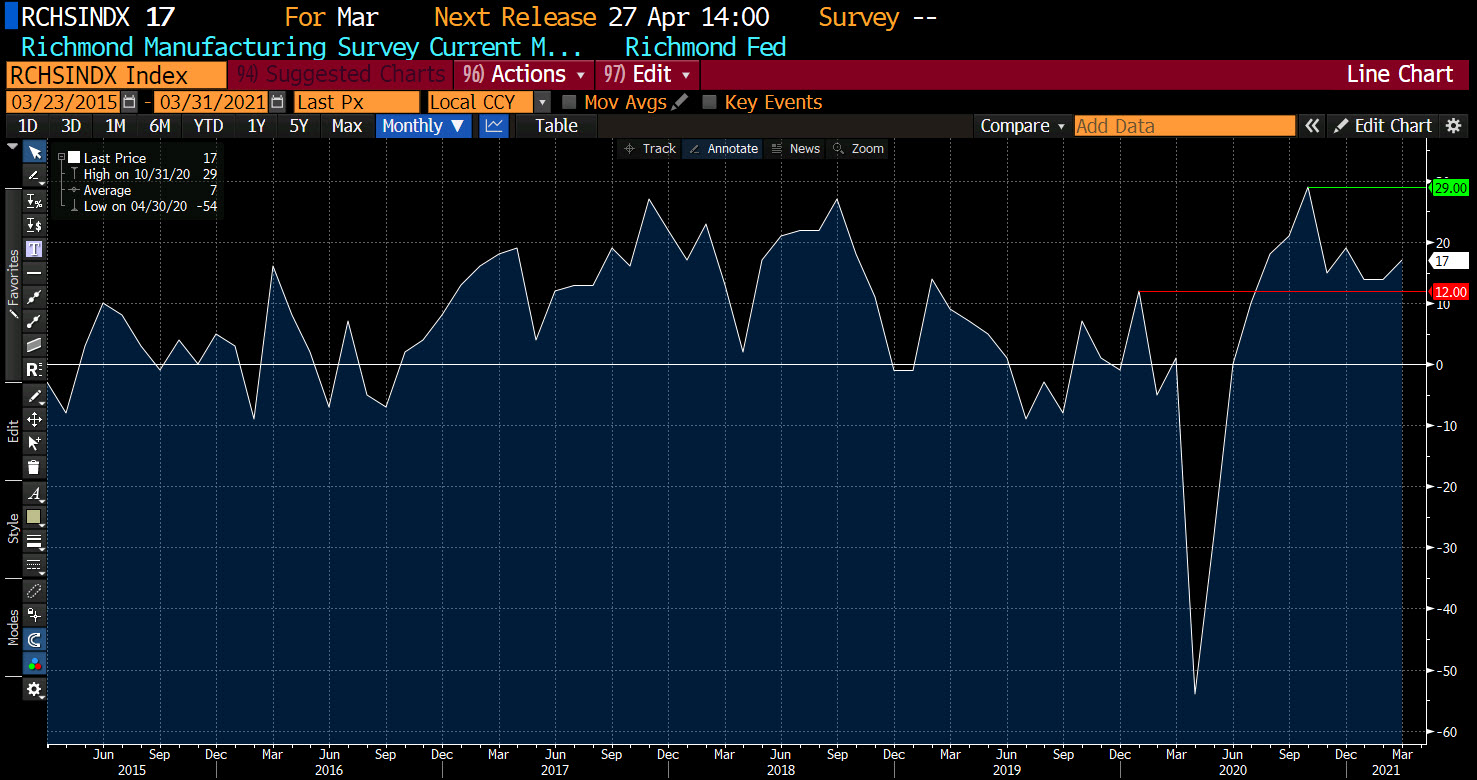Toggle the chain link mode icon
The height and width of the screenshot is (780, 1477).
click(x=34, y=591)
